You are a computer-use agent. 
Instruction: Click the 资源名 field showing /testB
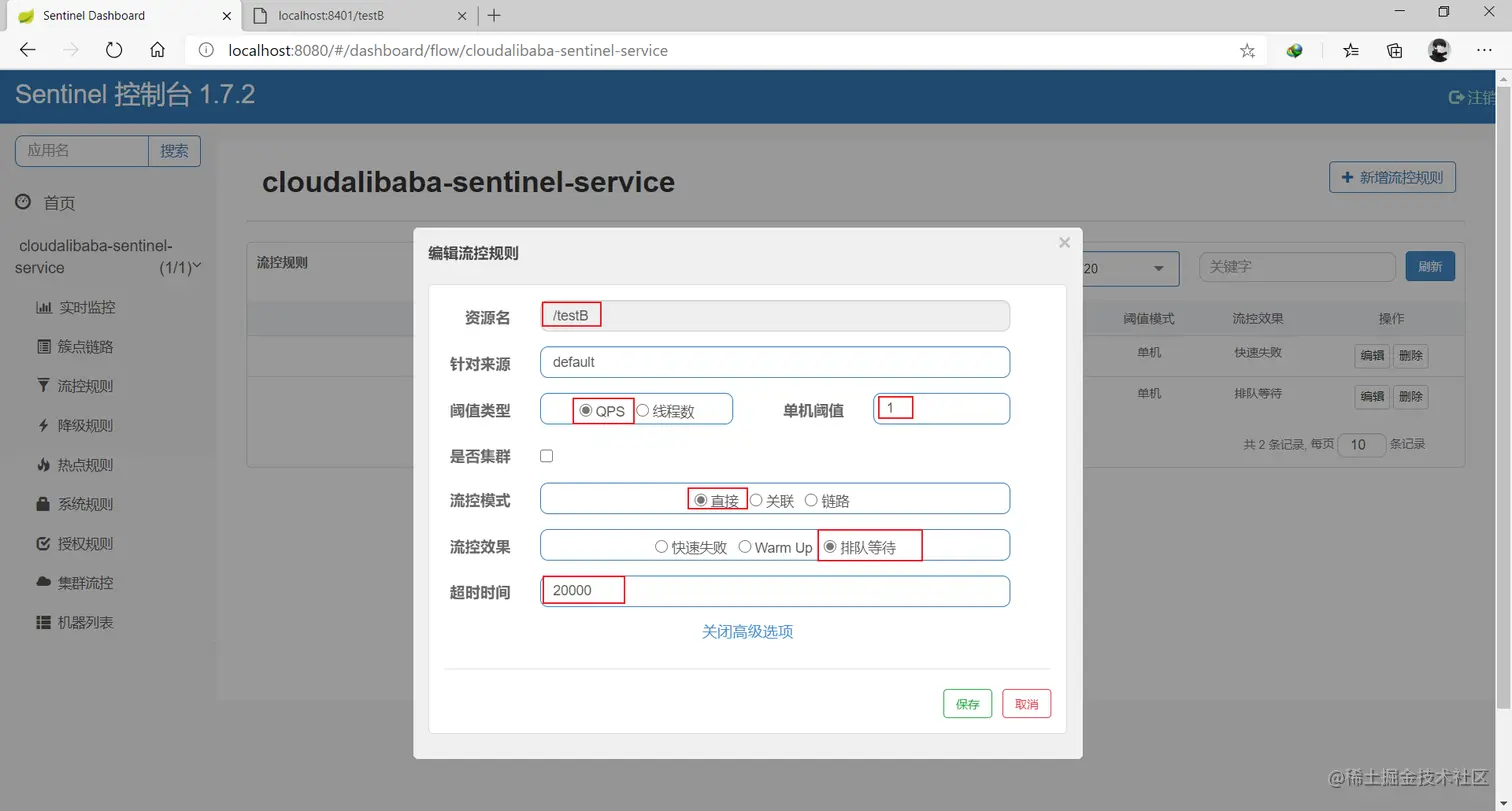coord(775,316)
